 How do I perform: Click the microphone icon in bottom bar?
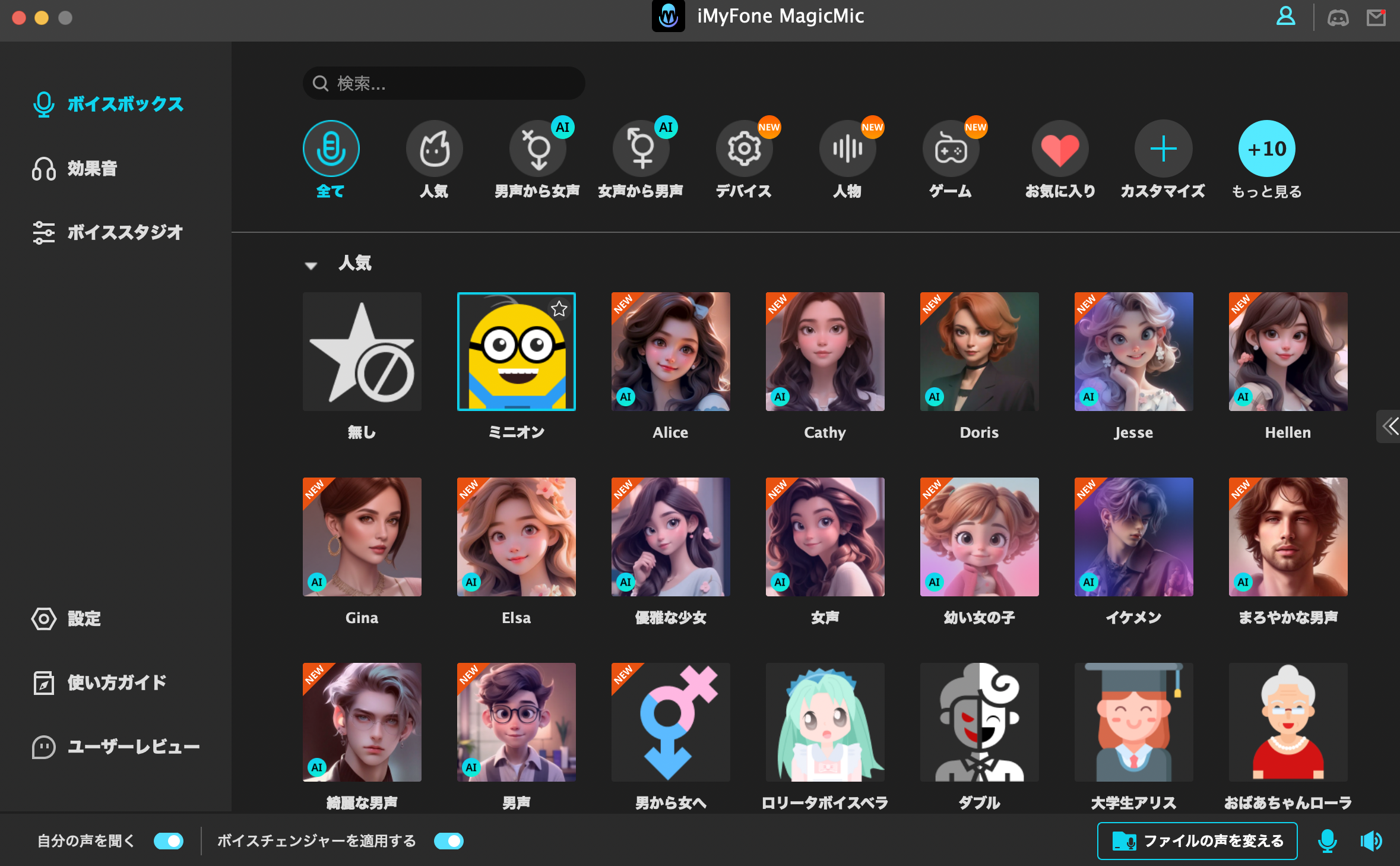pos(1327,841)
